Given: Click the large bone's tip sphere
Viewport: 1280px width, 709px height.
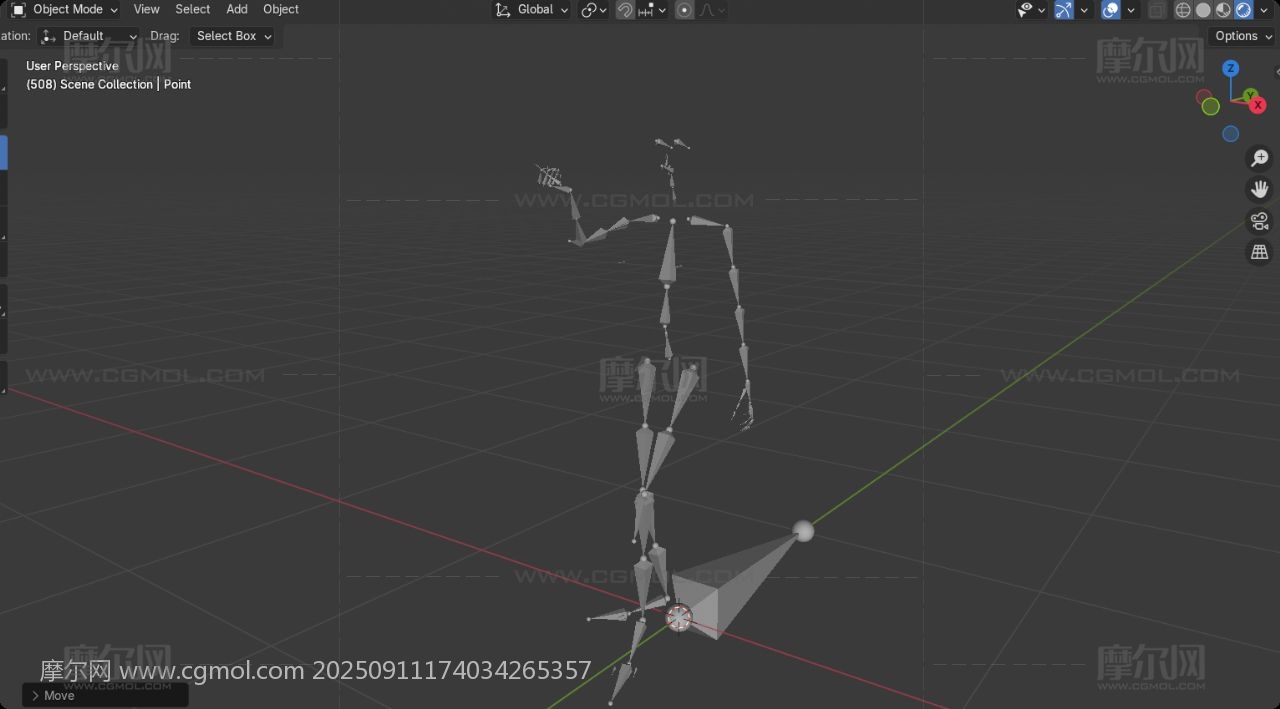Looking at the screenshot, I should [803, 530].
